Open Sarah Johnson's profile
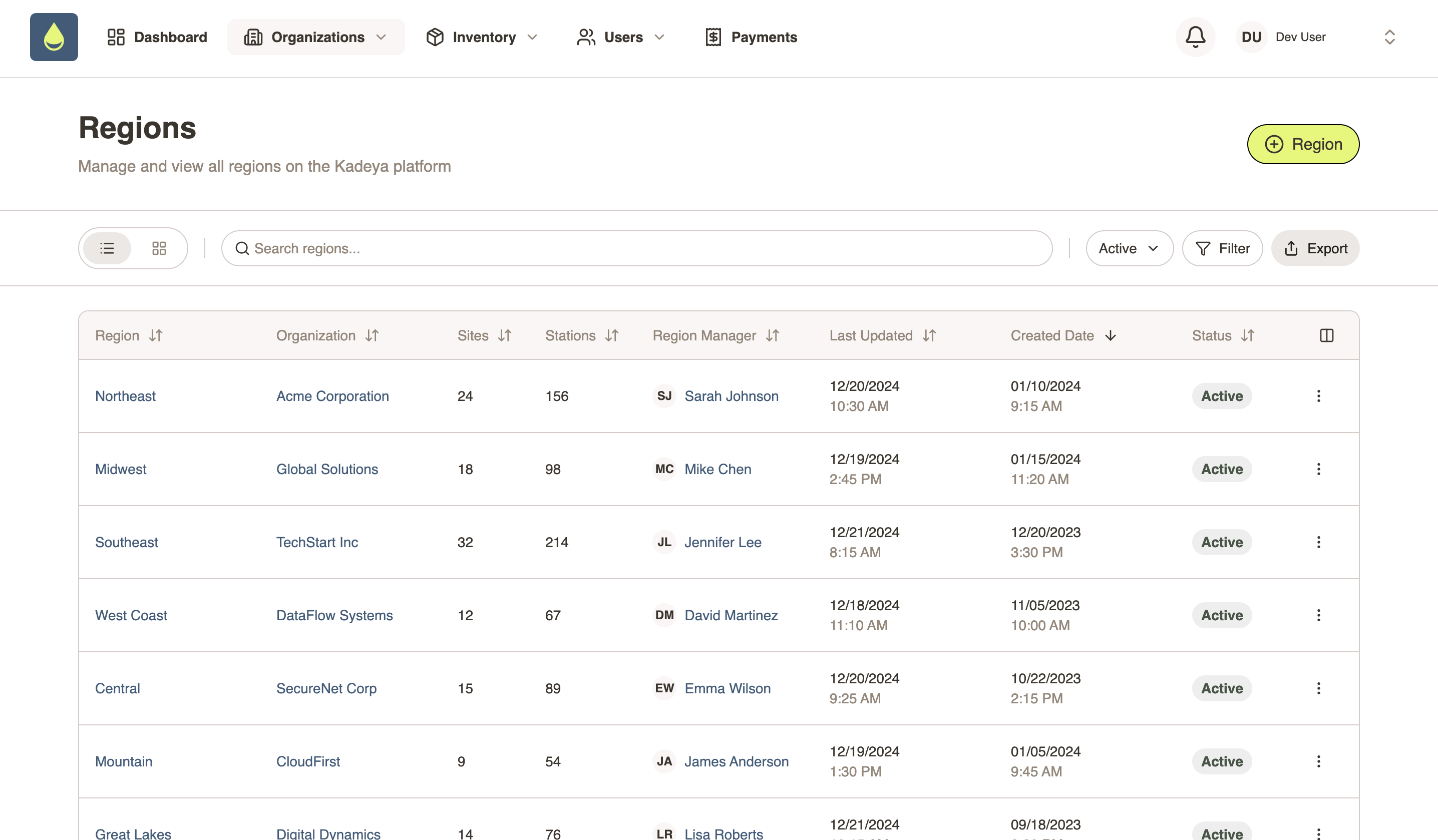This screenshot has width=1438, height=840. [x=732, y=396]
